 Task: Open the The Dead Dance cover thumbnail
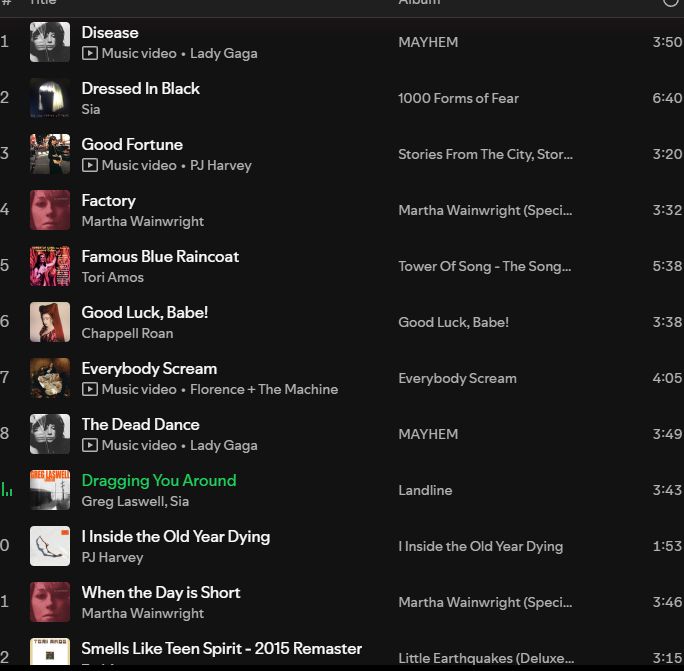point(50,434)
